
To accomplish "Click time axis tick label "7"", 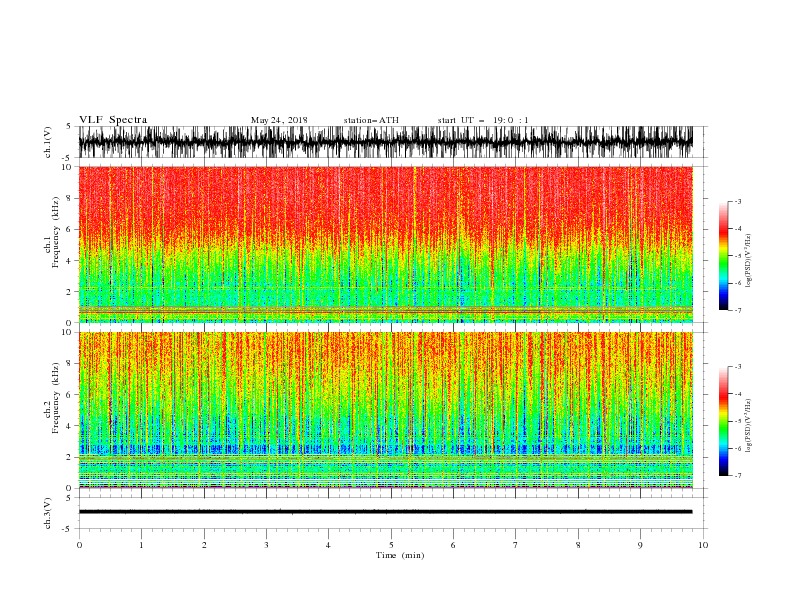I will coord(516,545).
